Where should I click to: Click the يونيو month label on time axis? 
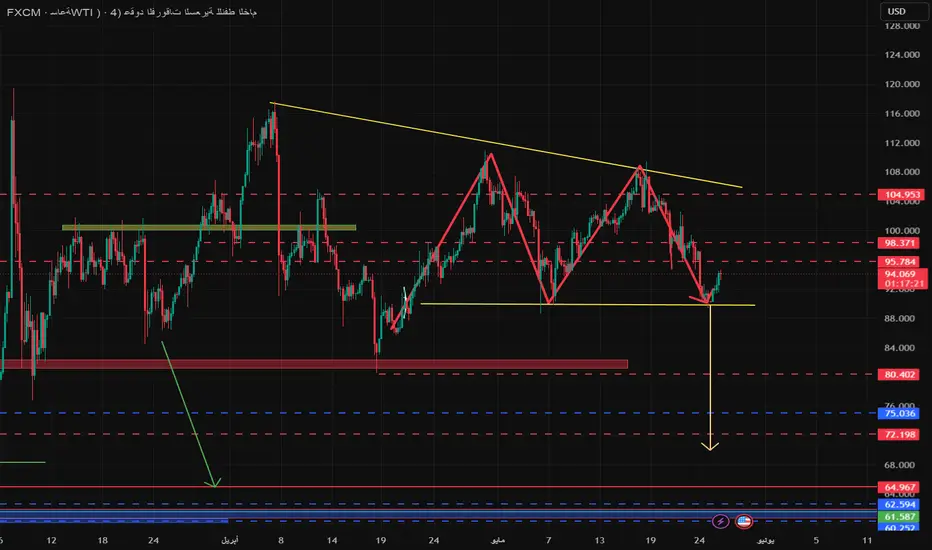(x=766, y=540)
